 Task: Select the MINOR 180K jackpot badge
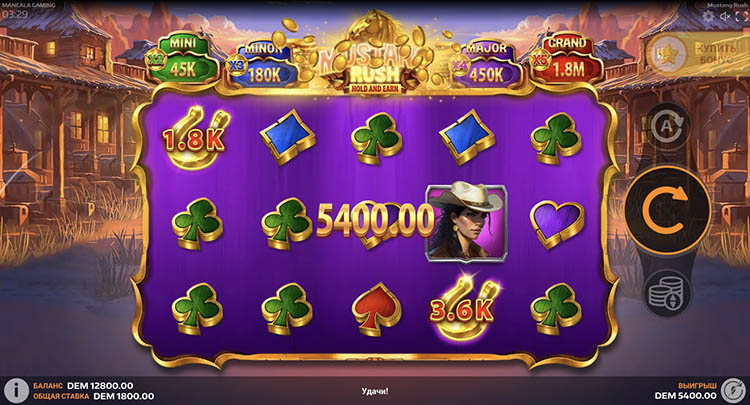(x=262, y=65)
